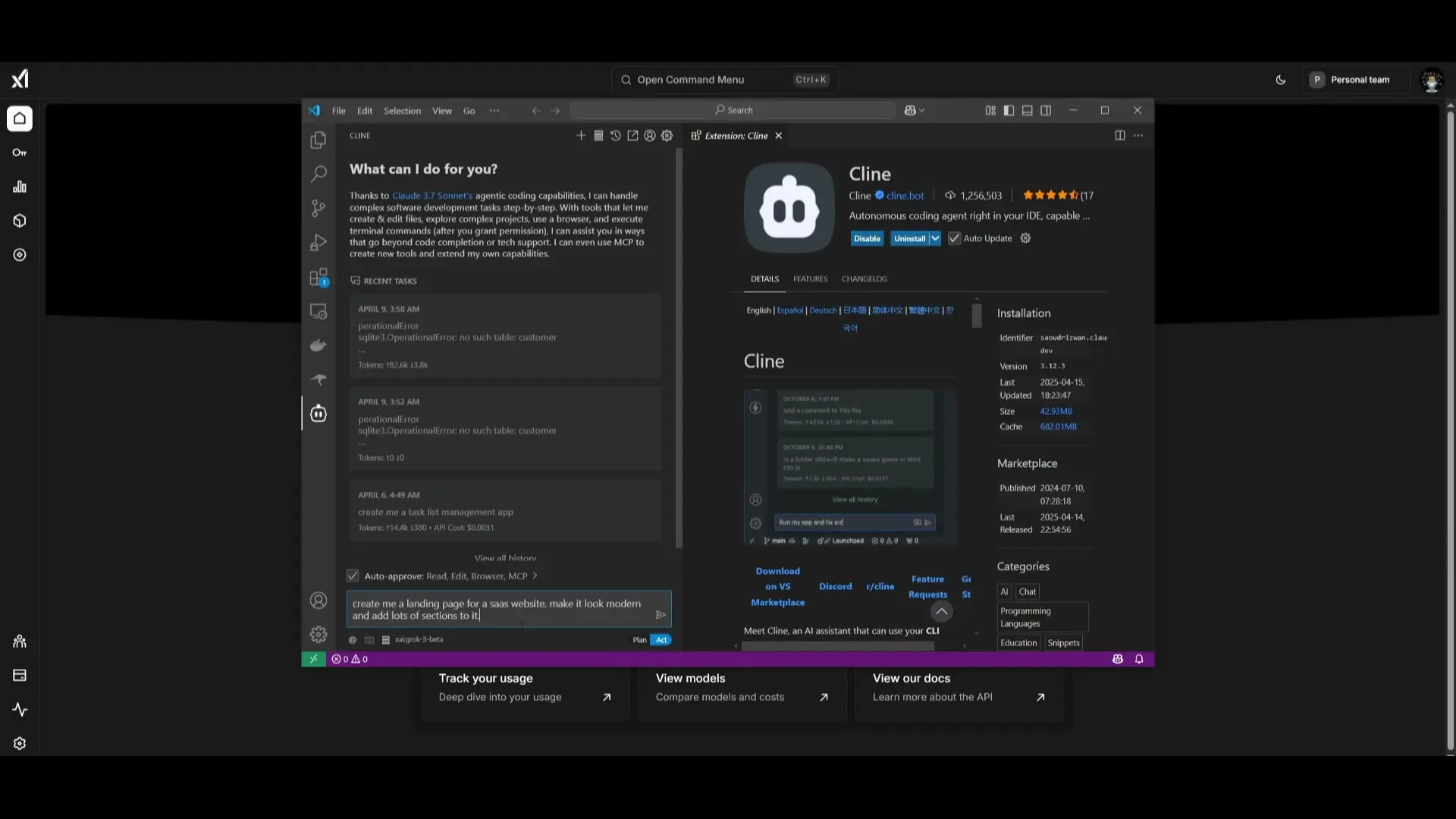Click the readme horizontal scrollbar
Screen dimensions: 1456x819
[838, 646]
